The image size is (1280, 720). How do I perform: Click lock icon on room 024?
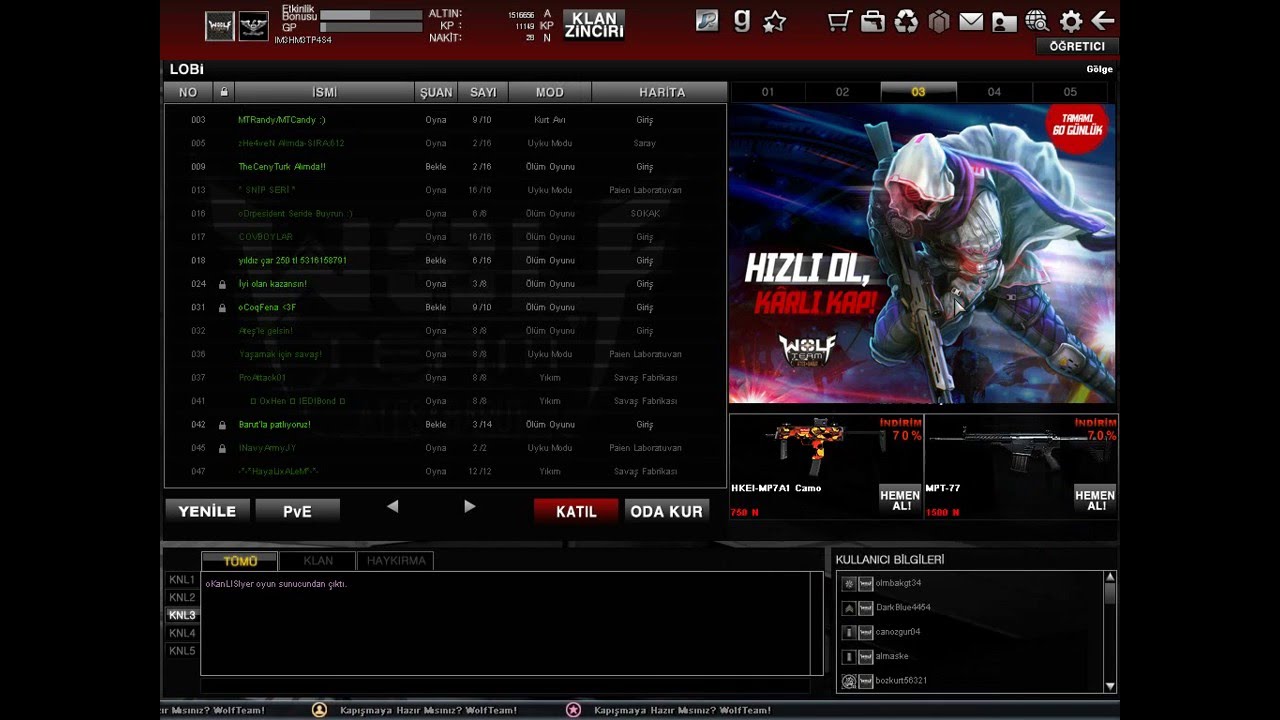222,284
